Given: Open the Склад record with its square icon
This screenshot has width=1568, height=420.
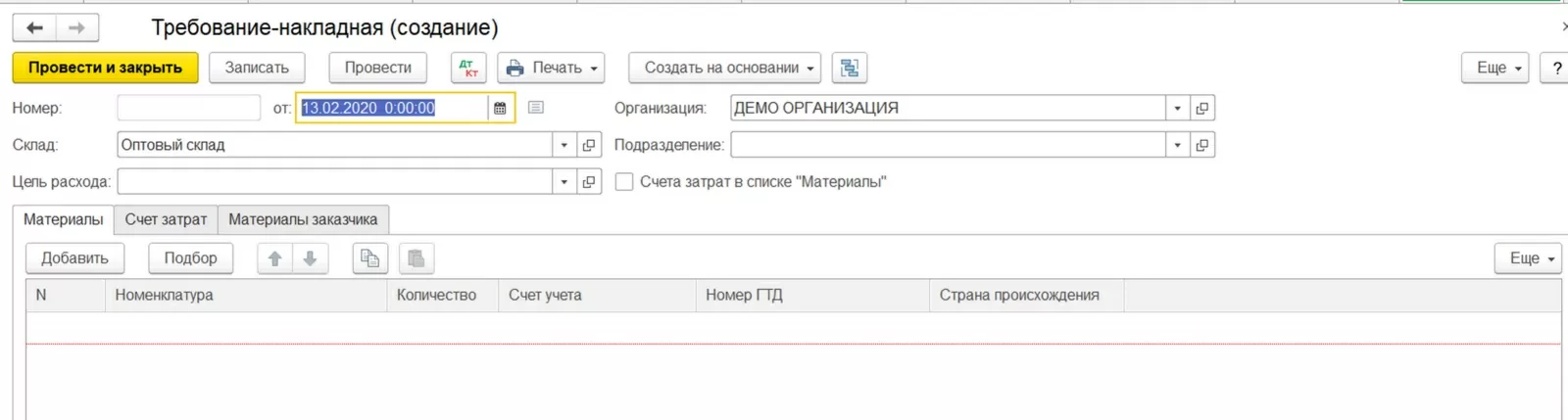Looking at the screenshot, I should pyautogui.click(x=589, y=145).
